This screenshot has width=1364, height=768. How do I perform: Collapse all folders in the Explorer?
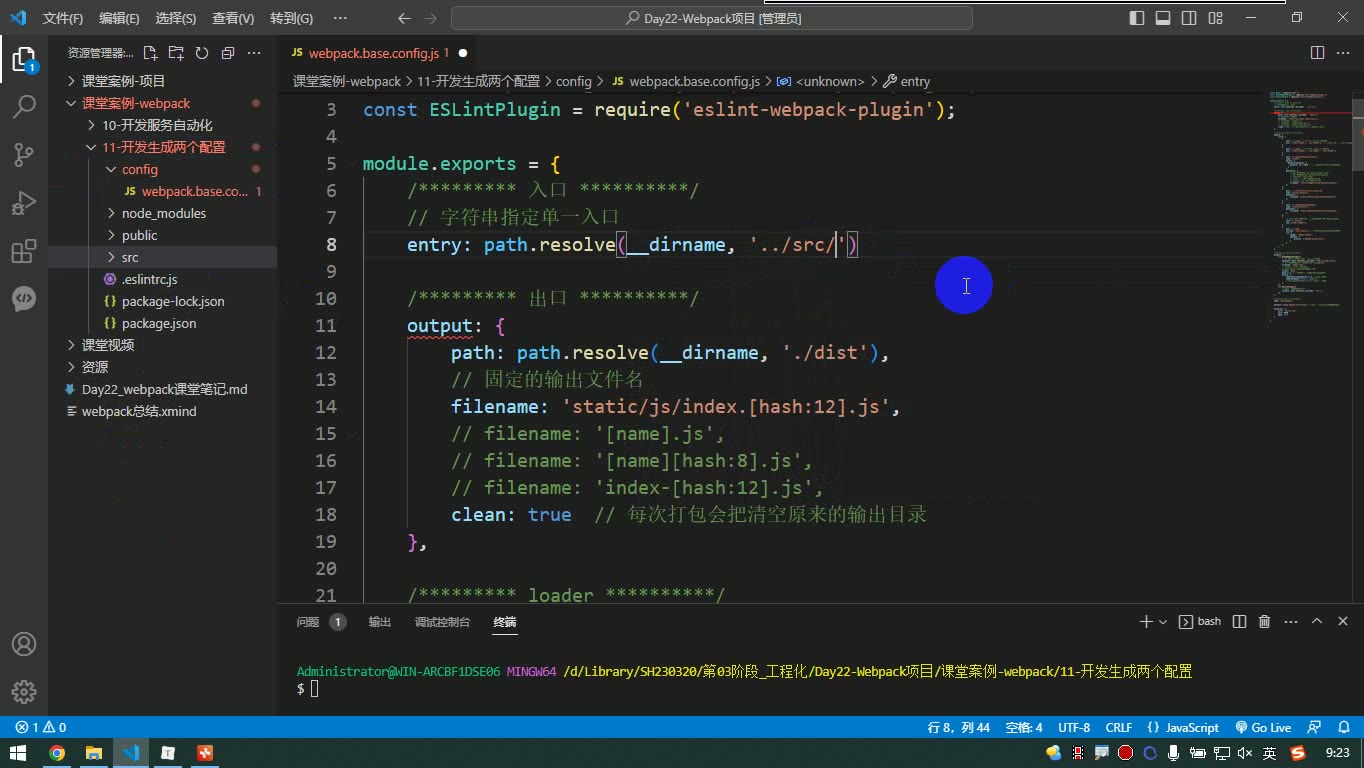[x=228, y=53]
